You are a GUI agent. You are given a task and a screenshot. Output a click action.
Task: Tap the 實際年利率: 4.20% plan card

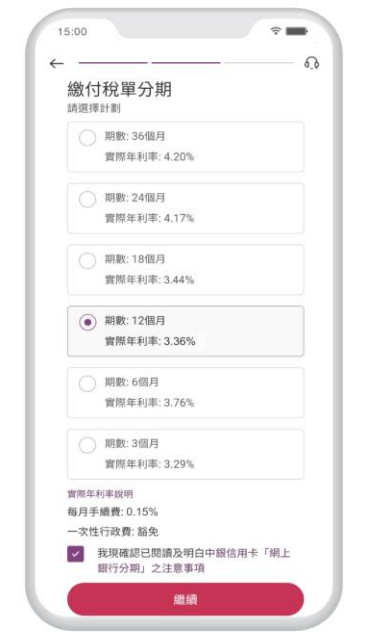pos(186,147)
